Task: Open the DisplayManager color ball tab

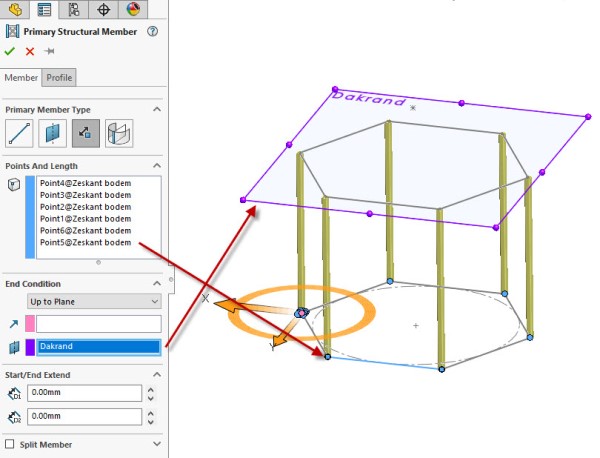Action: pos(133,9)
